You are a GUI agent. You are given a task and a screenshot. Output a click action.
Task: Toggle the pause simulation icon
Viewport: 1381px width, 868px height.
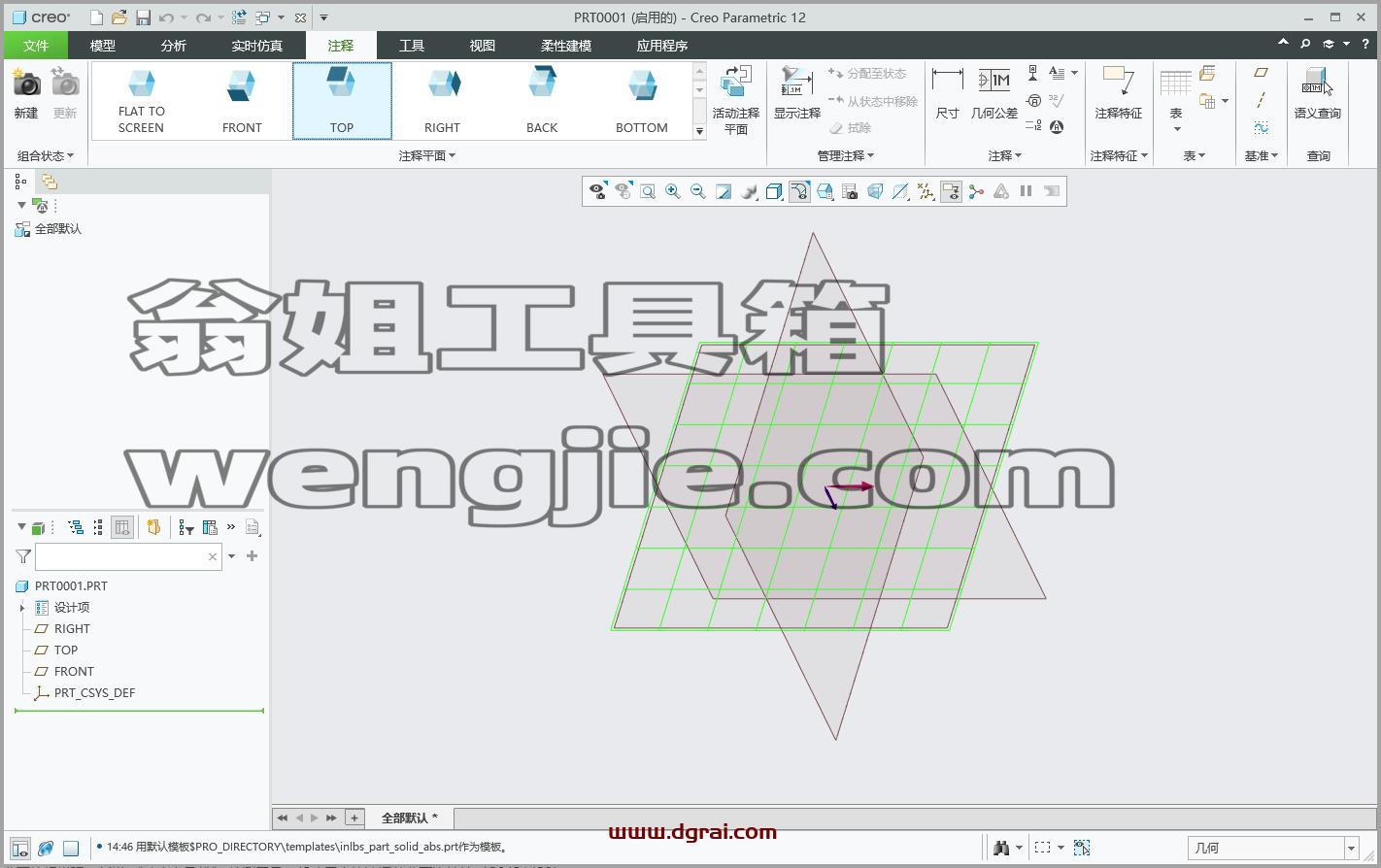[x=1026, y=192]
